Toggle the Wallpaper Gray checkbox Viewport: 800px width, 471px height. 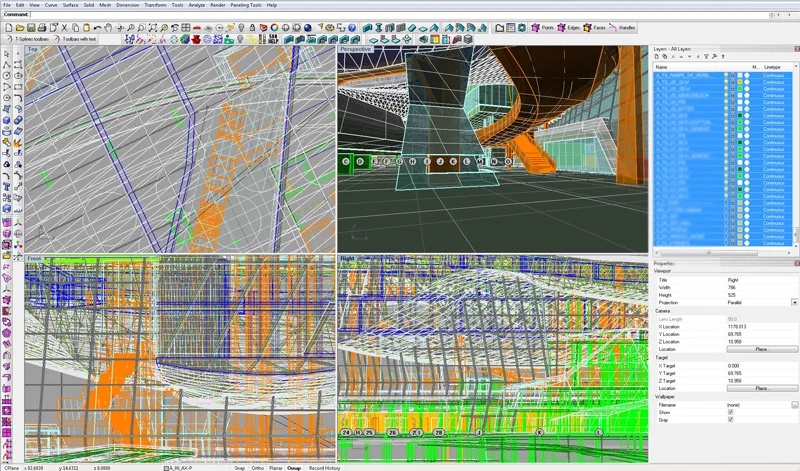(730, 419)
